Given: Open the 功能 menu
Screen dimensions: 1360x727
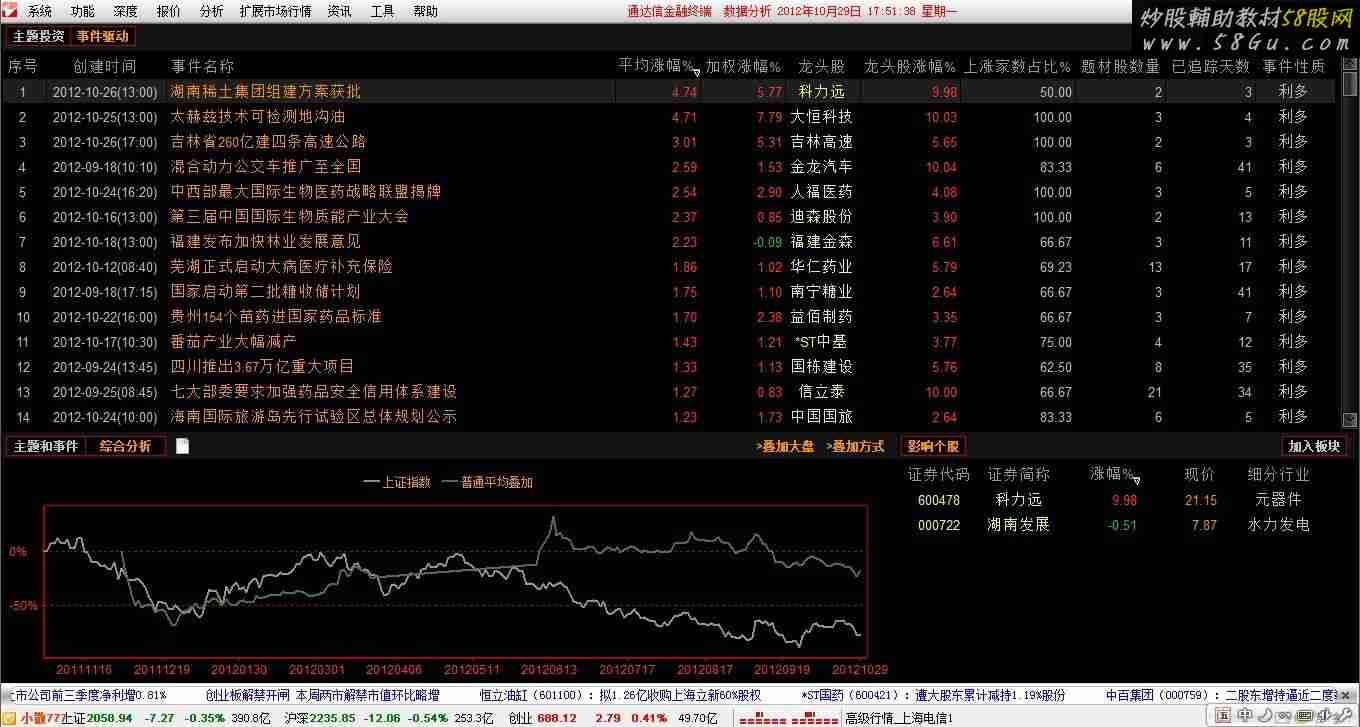Looking at the screenshot, I should point(83,12).
